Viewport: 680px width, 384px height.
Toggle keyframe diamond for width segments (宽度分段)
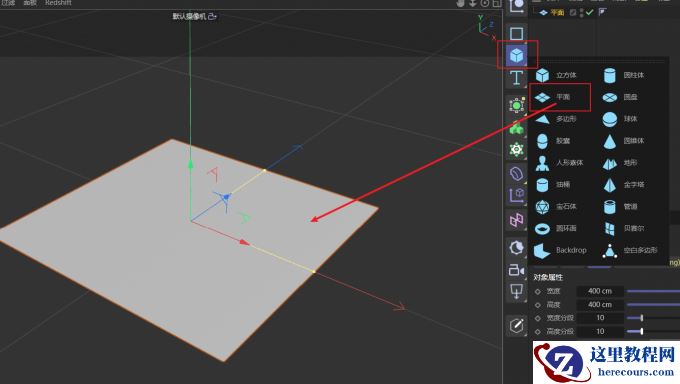[x=538, y=318]
